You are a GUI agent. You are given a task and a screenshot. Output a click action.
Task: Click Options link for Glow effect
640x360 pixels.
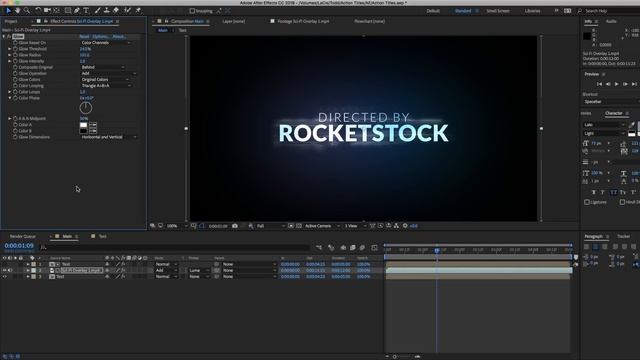point(100,37)
